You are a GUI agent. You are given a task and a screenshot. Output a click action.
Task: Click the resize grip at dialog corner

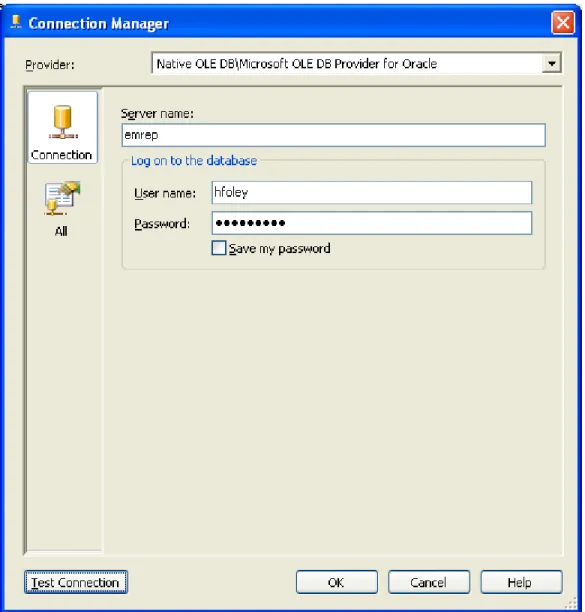tap(571, 603)
